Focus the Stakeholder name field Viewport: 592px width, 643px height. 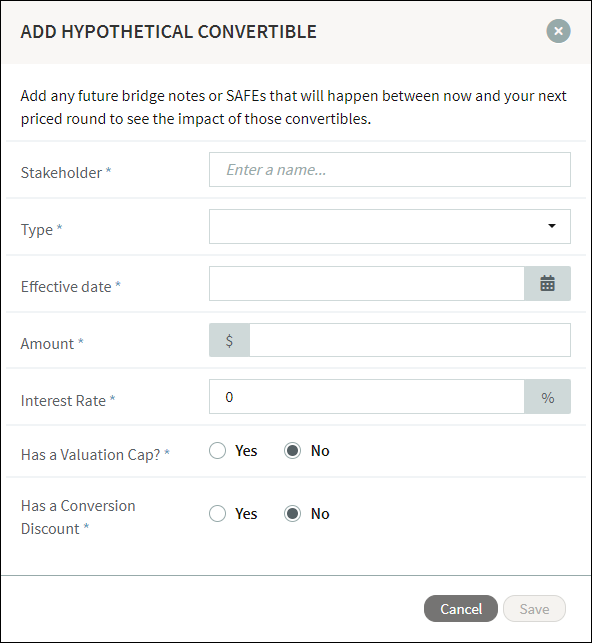tap(389, 169)
